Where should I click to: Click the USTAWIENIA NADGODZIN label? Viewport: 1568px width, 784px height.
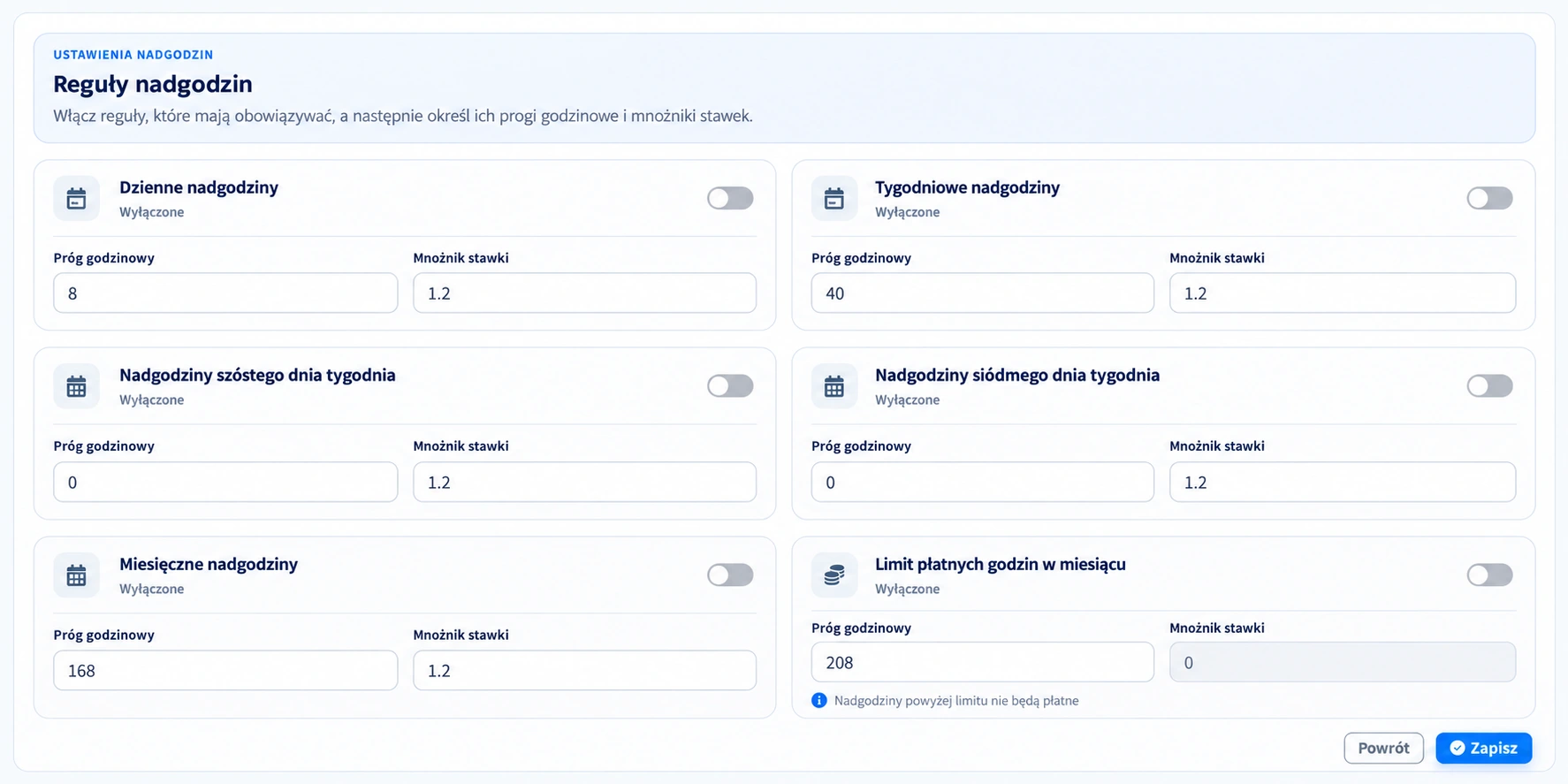133,55
